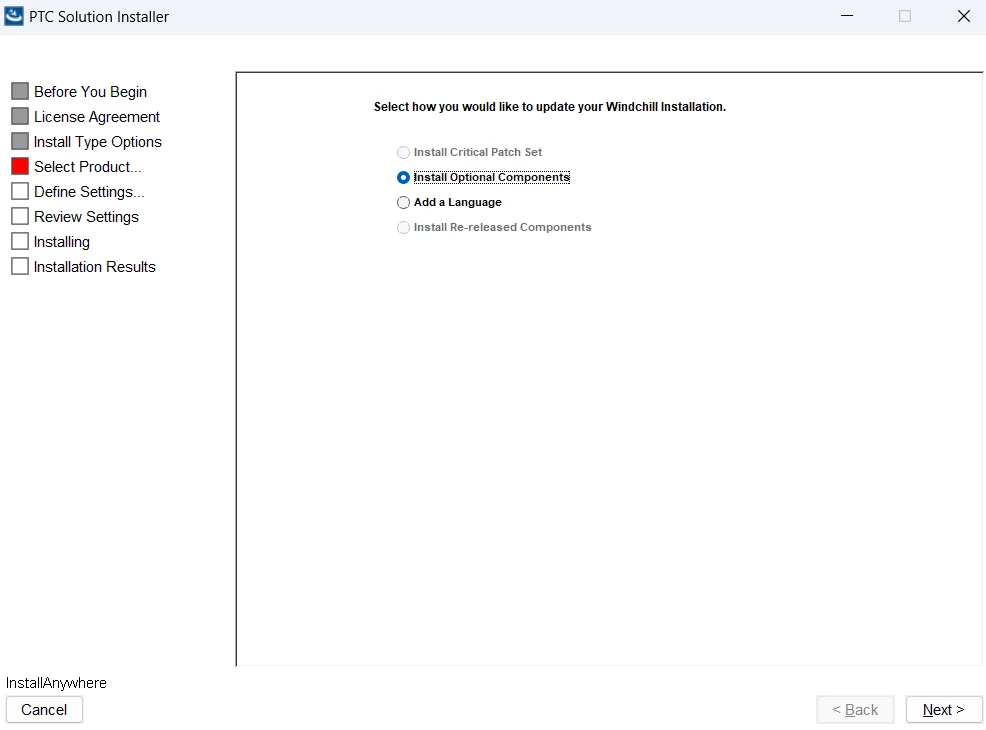This screenshot has height=730, width=986.
Task: Click the 'Review Settings' step label
Action: [86, 217]
